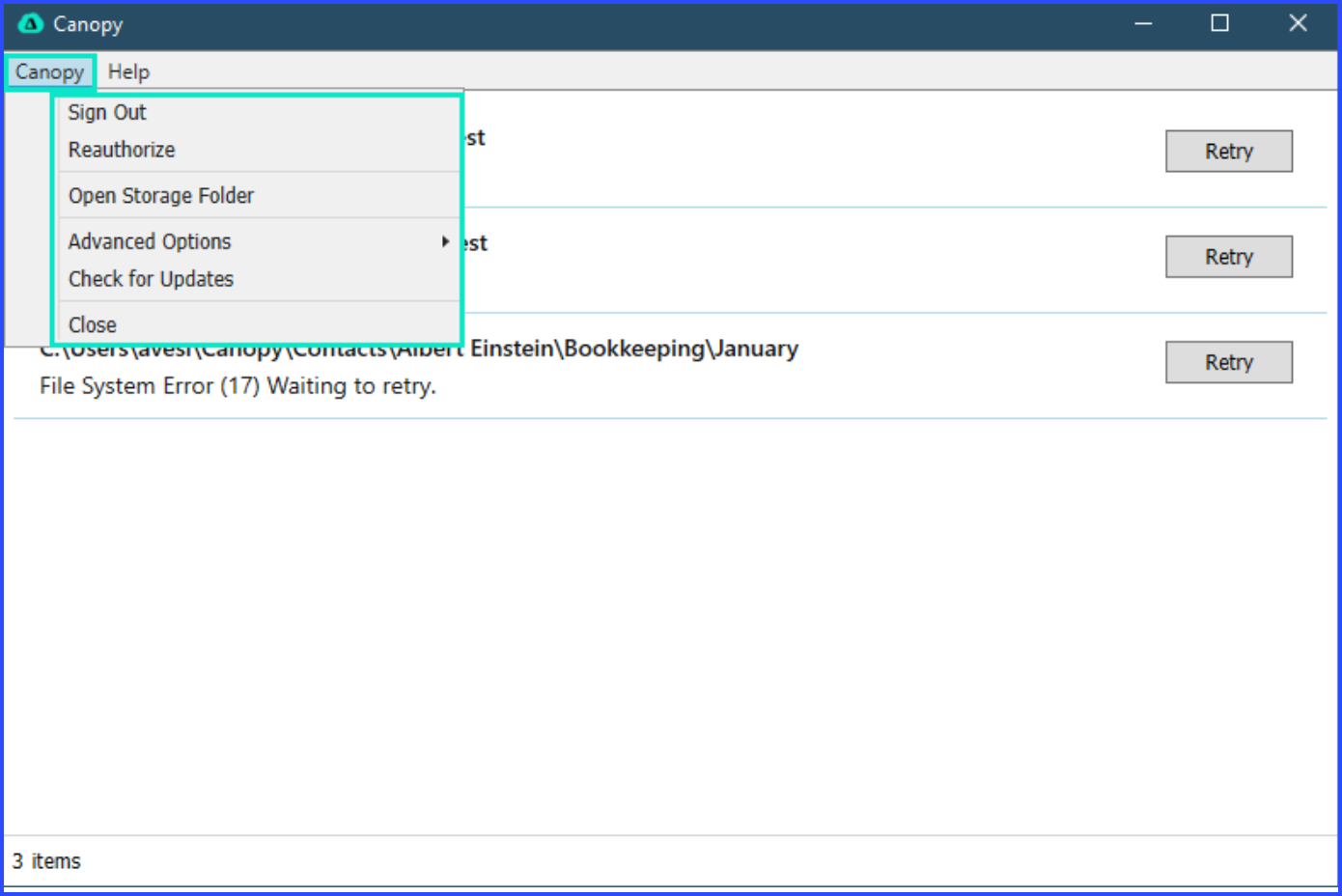Open the Canopy menu in menu bar

pos(49,72)
